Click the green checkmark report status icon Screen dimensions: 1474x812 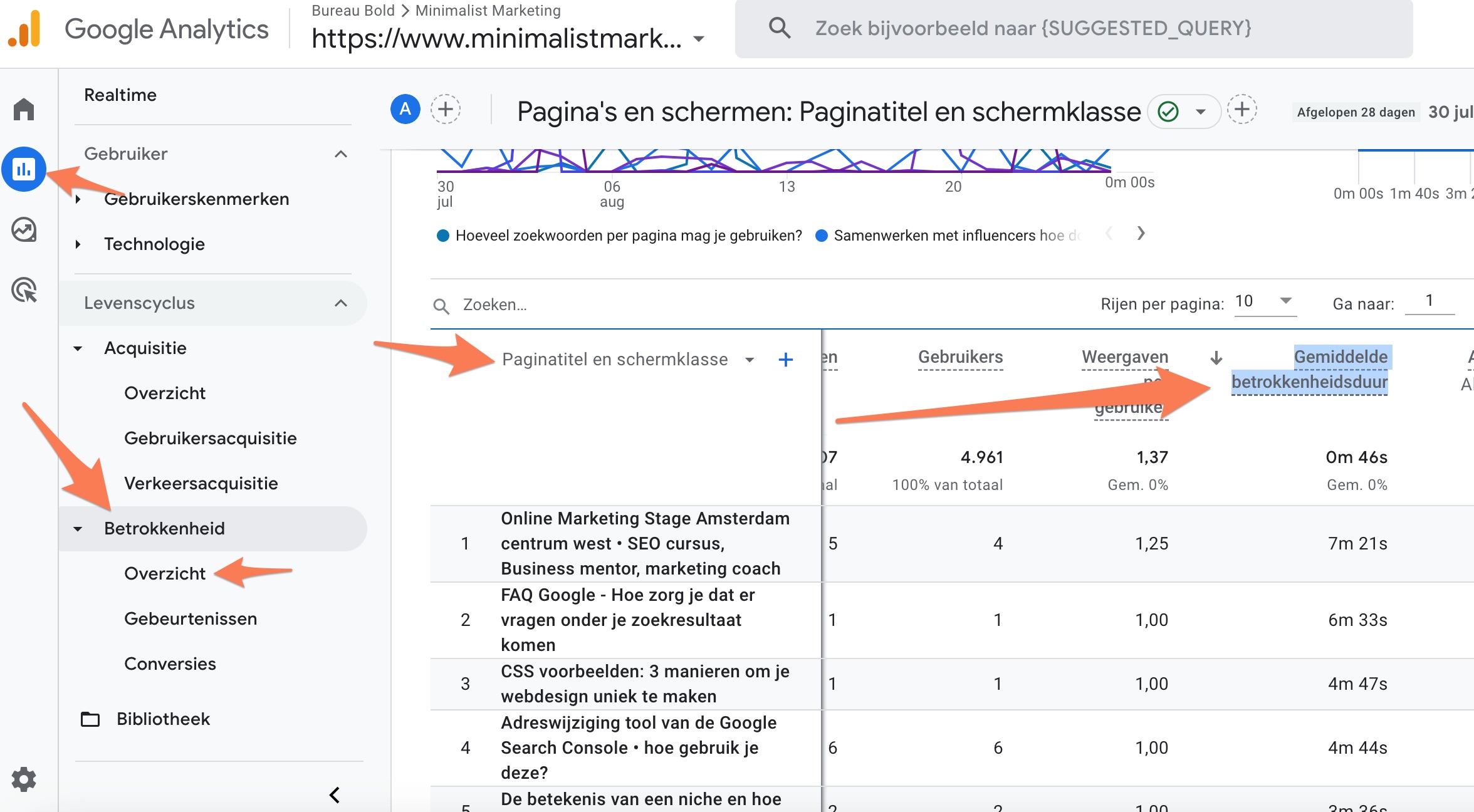click(x=1168, y=112)
